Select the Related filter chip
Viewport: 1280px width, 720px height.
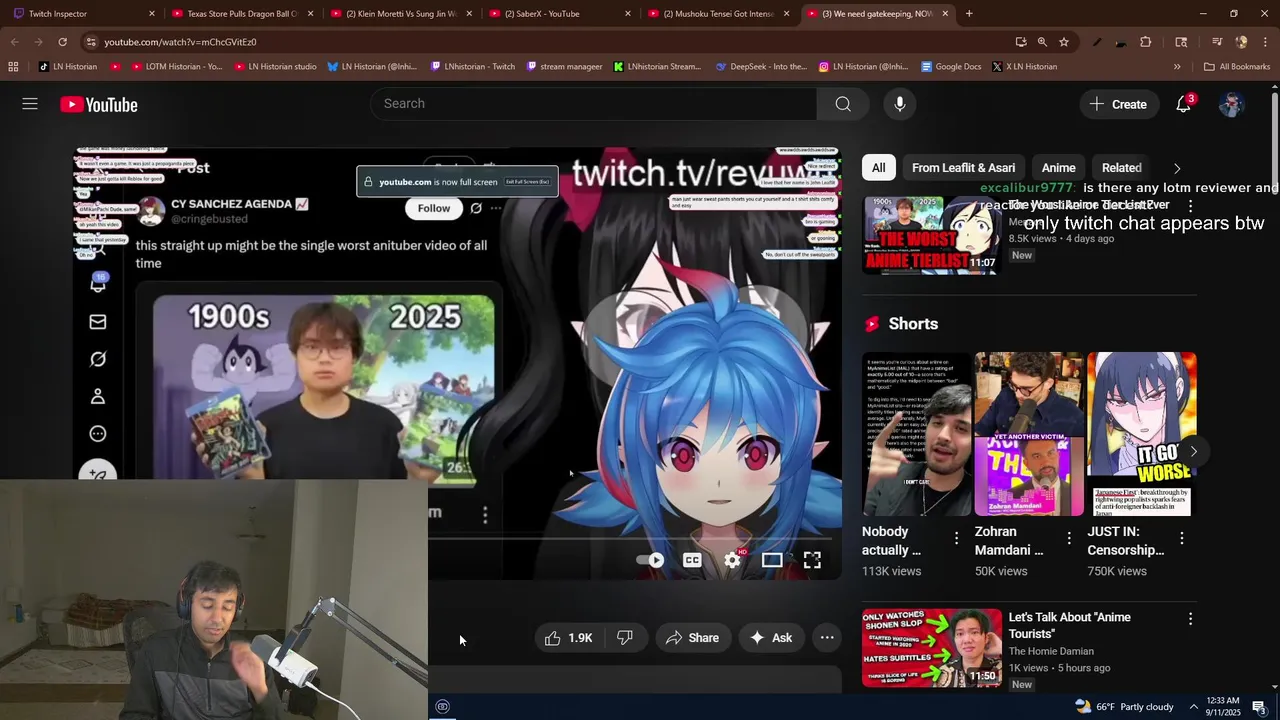1121,168
